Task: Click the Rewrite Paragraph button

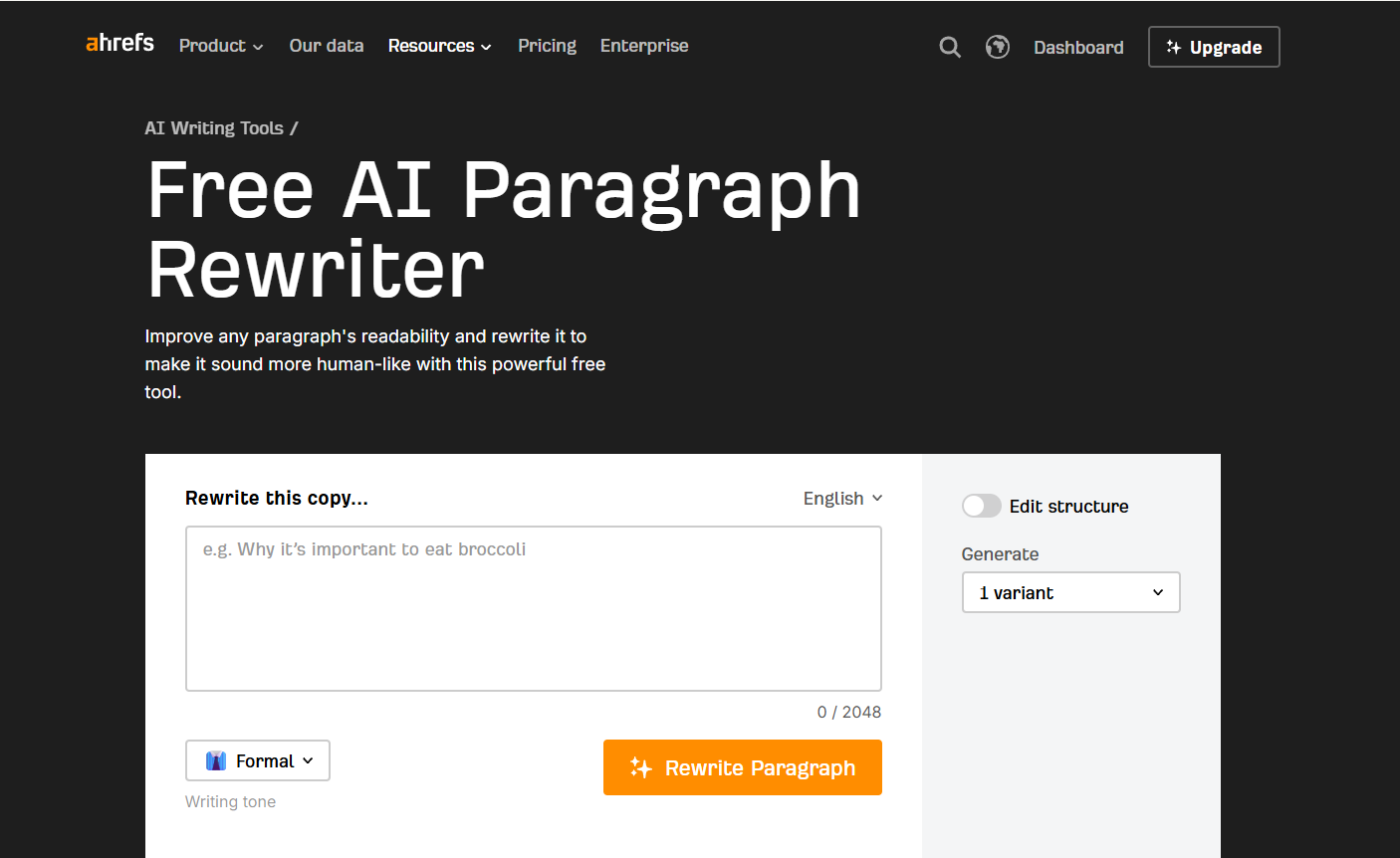Action: coord(743,767)
